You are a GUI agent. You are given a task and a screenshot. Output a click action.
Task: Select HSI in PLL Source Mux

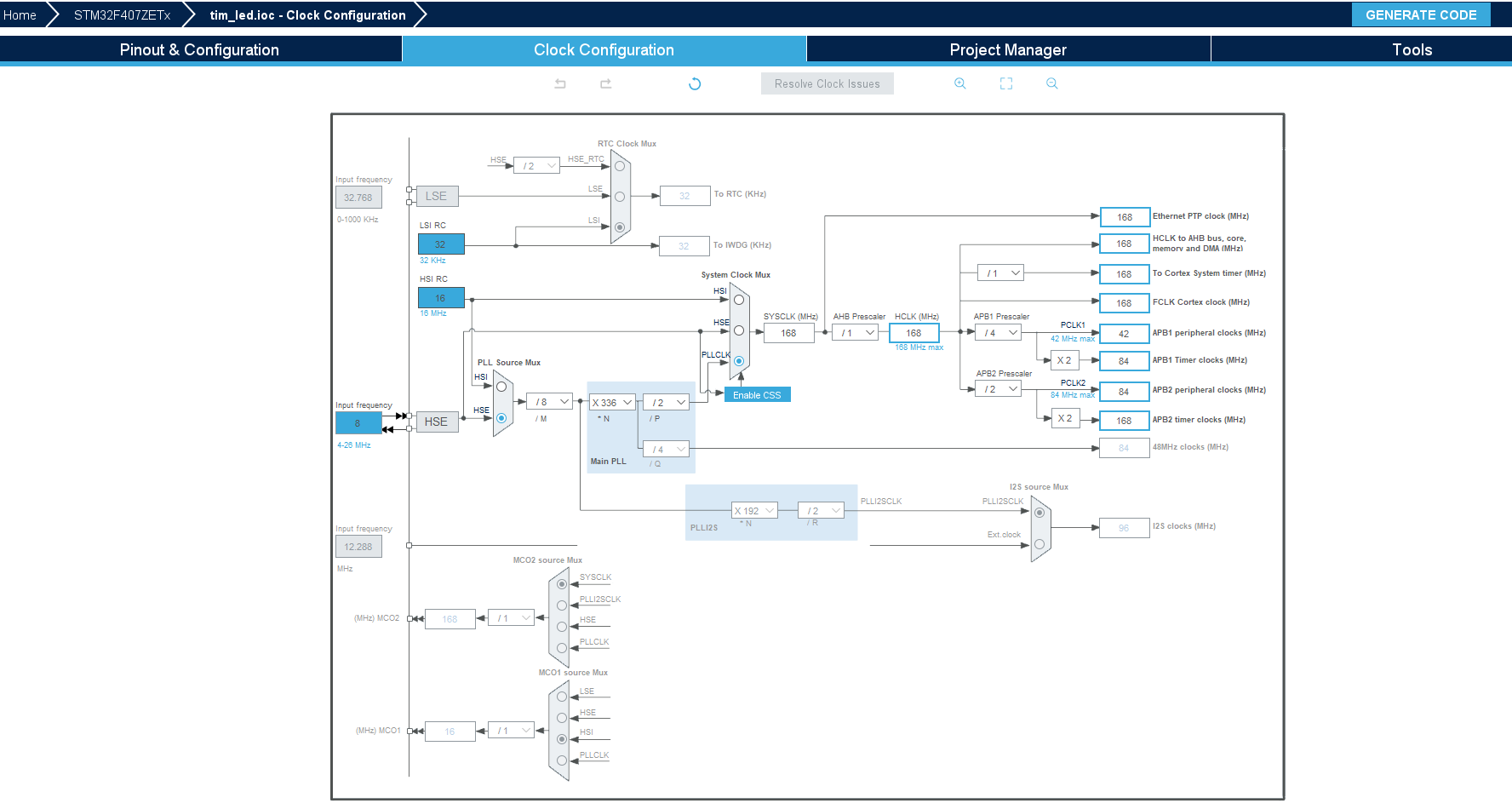pos(501,387)
